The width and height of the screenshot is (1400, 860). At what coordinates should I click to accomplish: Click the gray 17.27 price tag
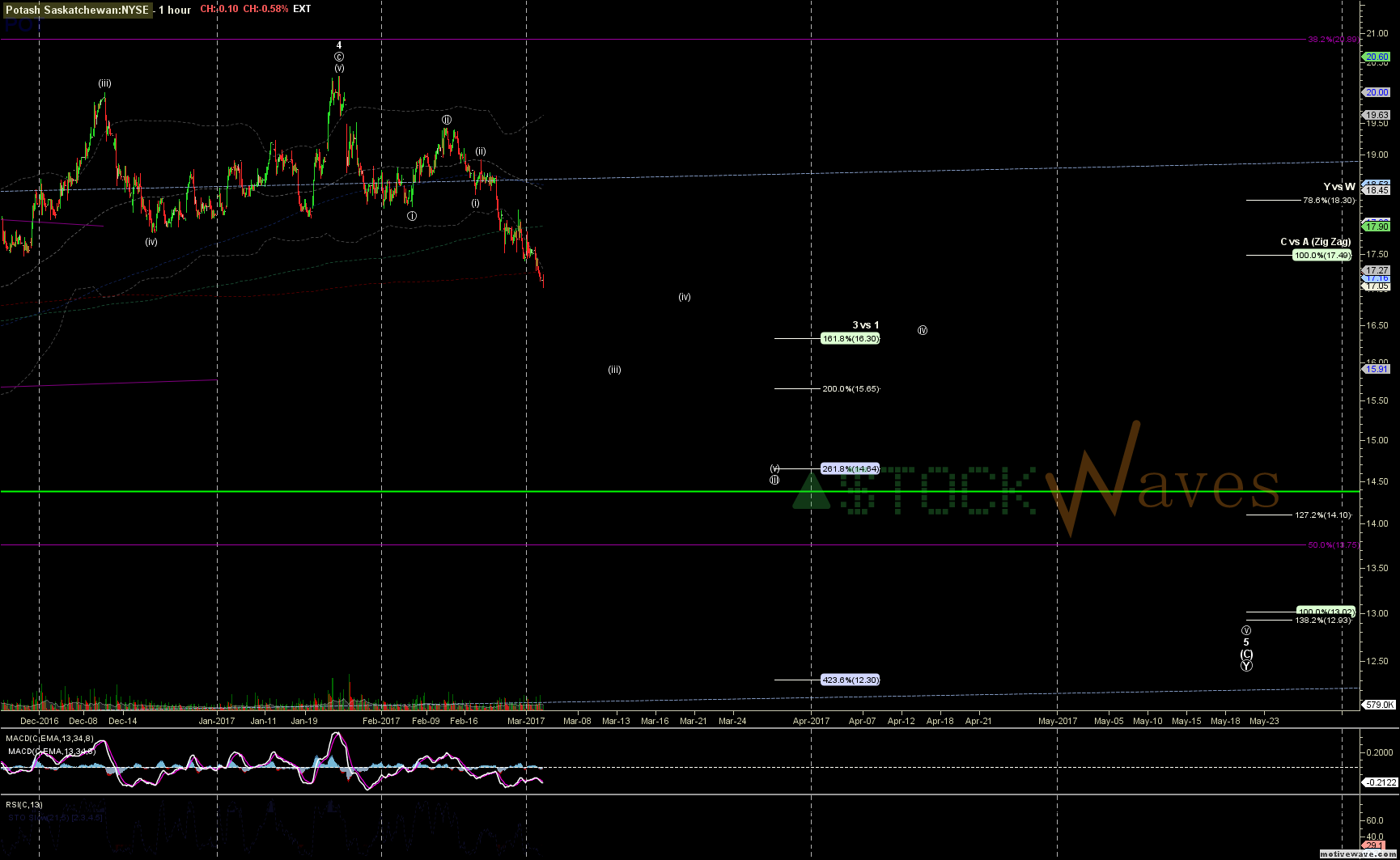[x=1377, y=270]
